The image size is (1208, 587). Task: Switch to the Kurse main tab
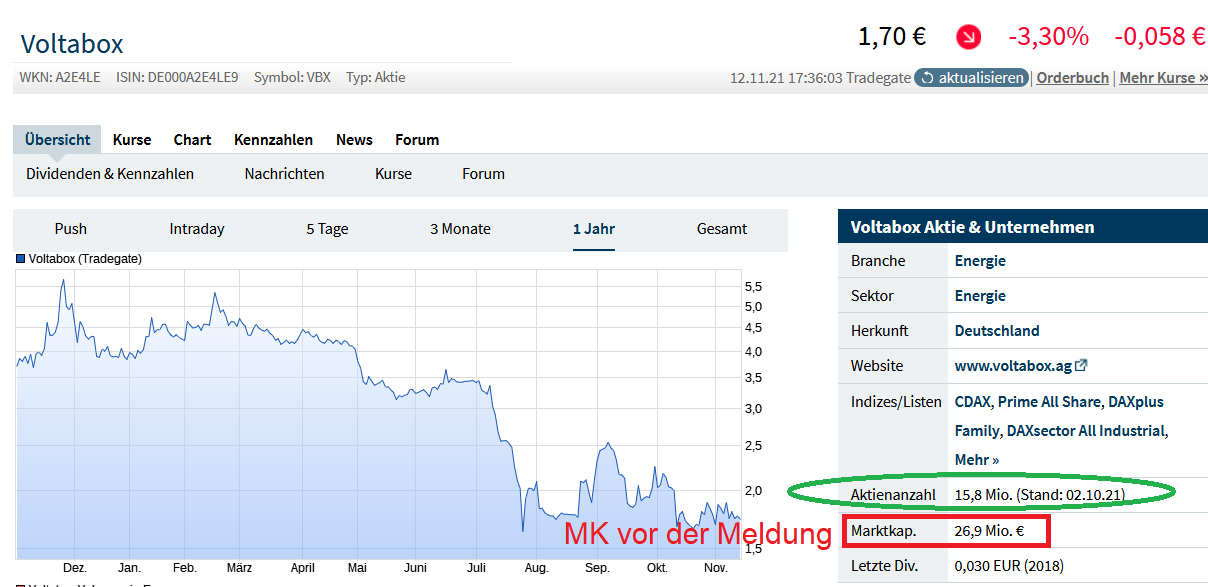[132, 140]
